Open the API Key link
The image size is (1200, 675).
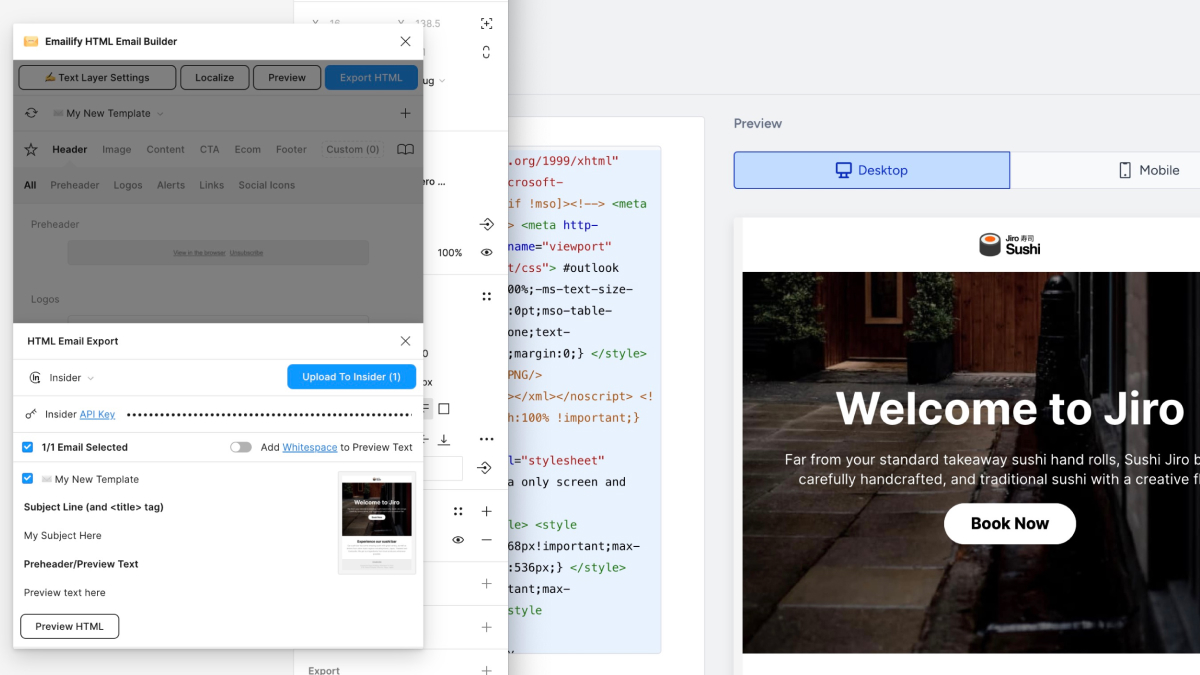point(97,414)
